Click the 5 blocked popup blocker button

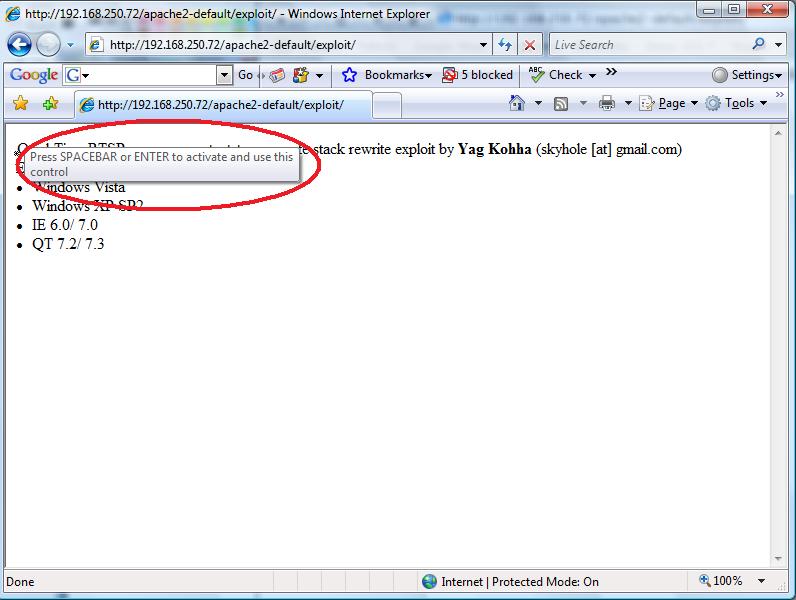pyautogui.click(x=477, y=75)
